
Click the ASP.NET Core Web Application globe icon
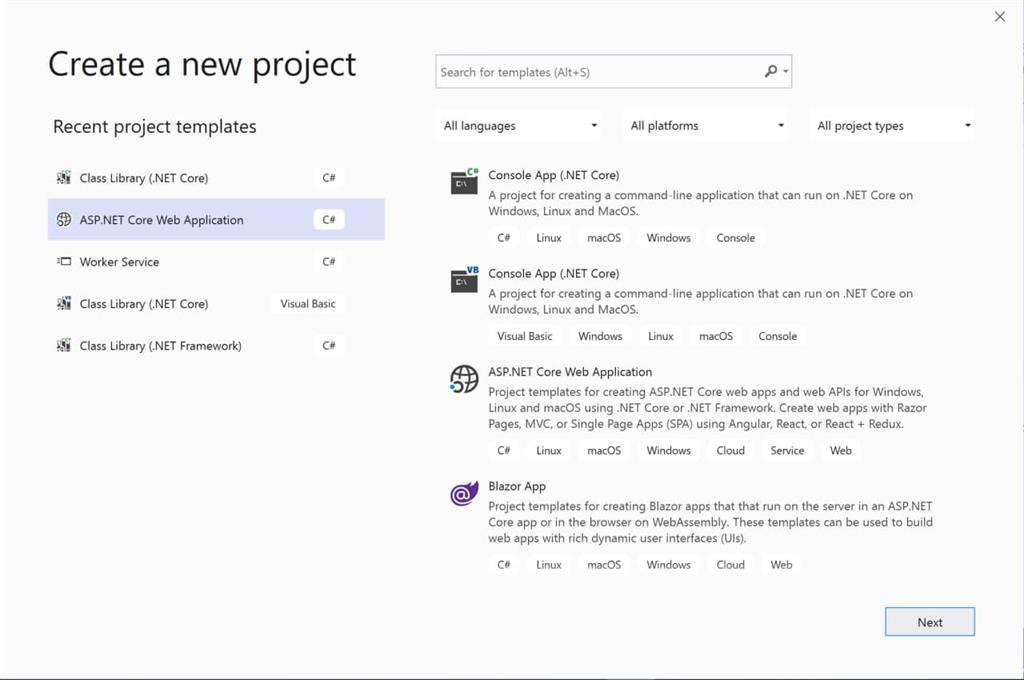464,379
